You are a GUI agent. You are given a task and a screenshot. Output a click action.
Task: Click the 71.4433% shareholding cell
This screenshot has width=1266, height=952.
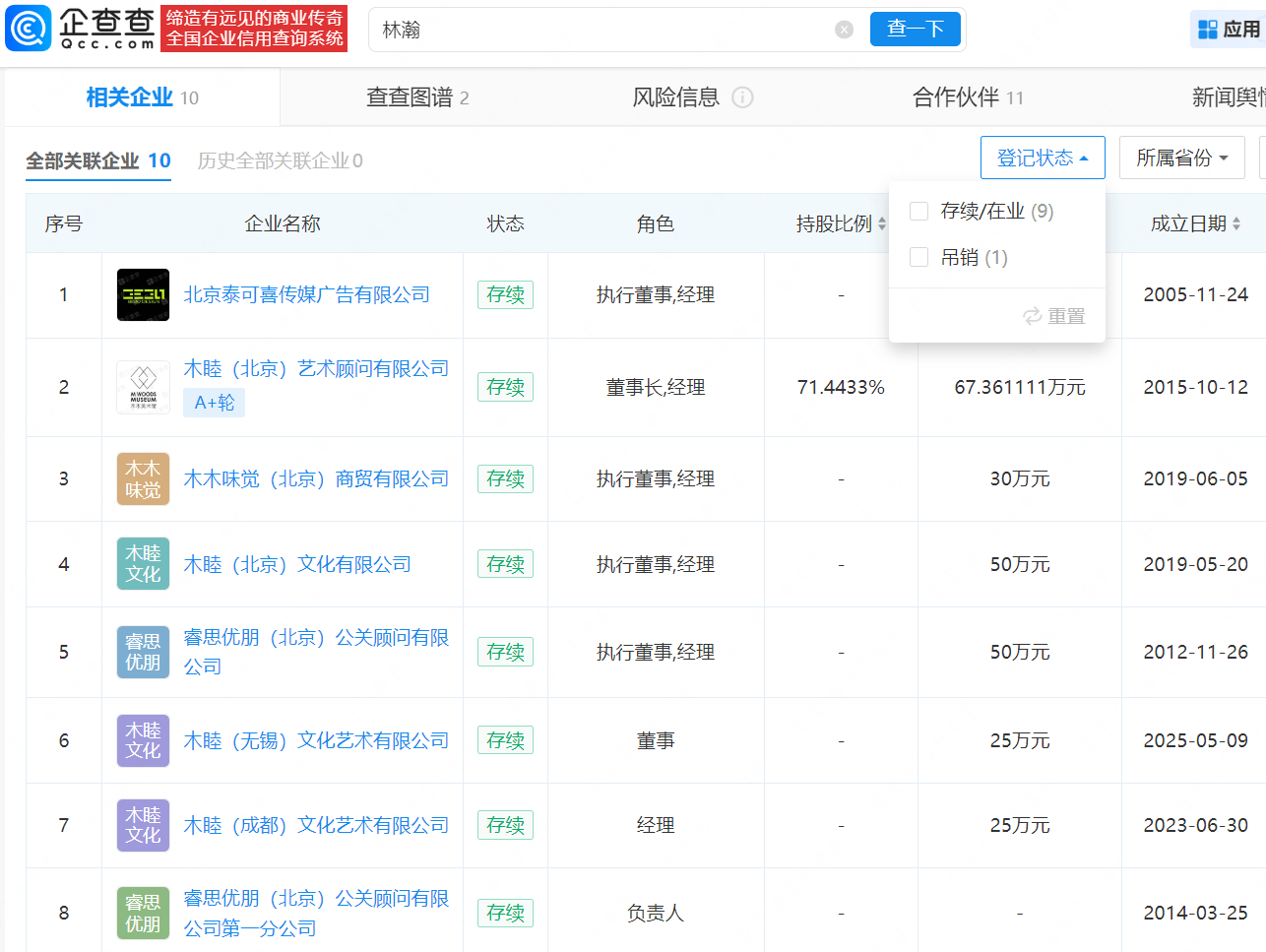click(841, 387)
